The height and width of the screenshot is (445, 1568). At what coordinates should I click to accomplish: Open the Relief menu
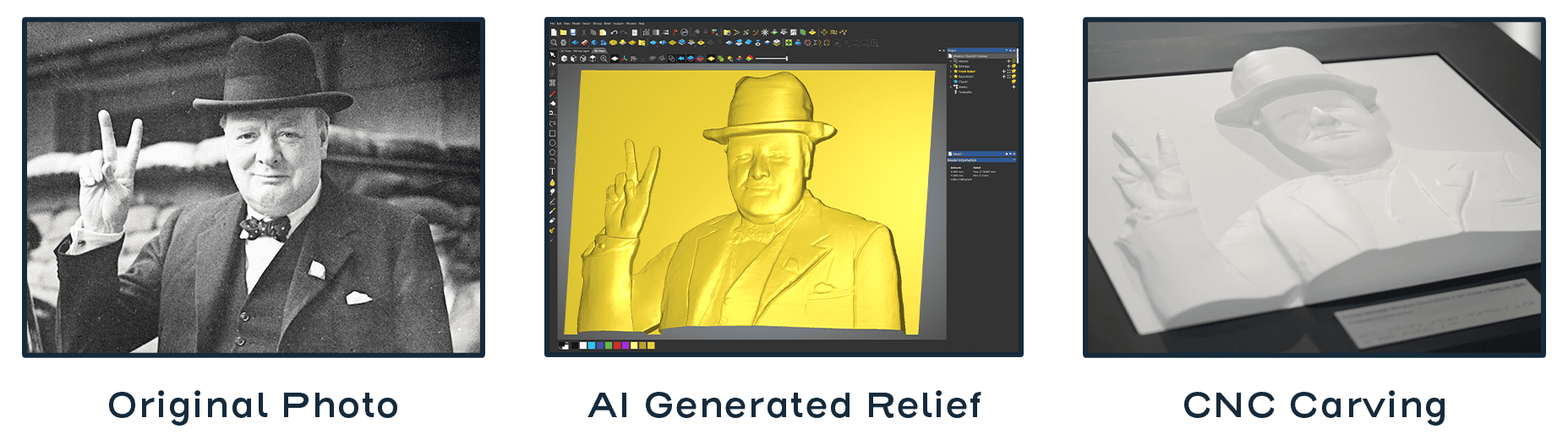click(x=607, y=24)
